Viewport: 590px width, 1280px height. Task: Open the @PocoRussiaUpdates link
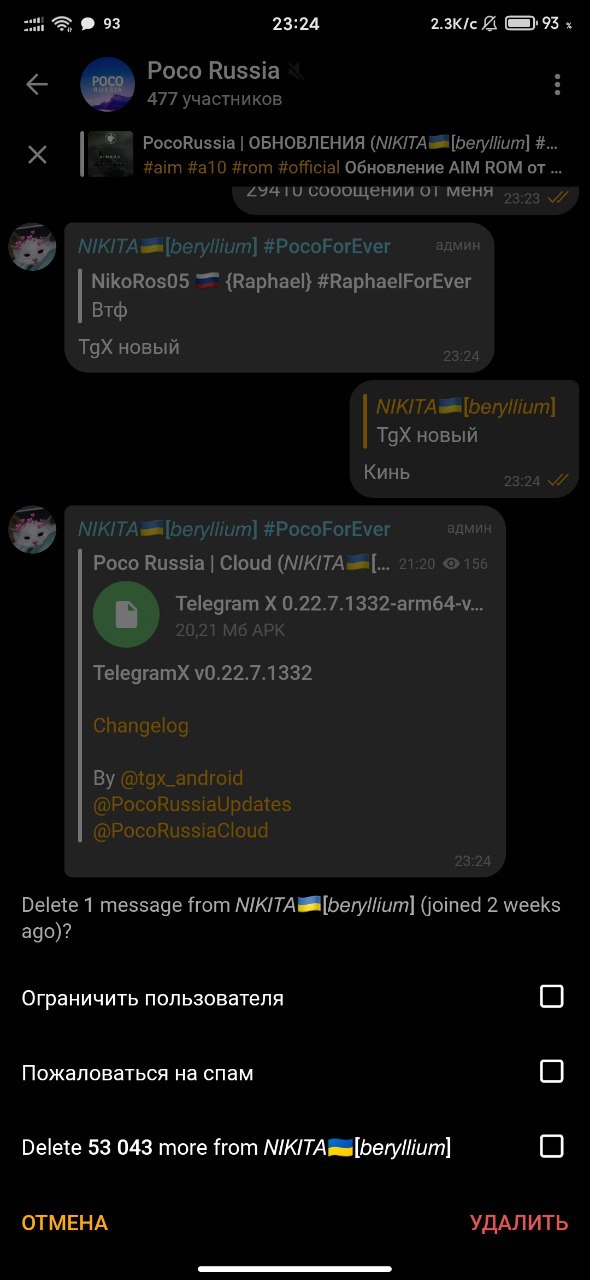192,804
